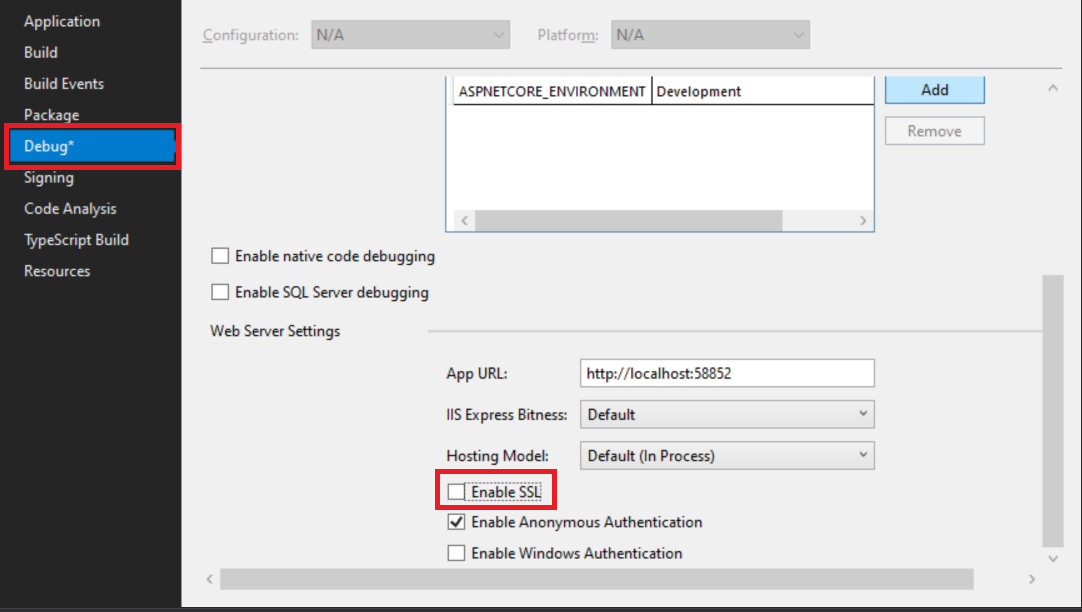This screenshot has width=1082, height=612.
Task: Toggle Enable native code debugging
Action: point(220,256)
